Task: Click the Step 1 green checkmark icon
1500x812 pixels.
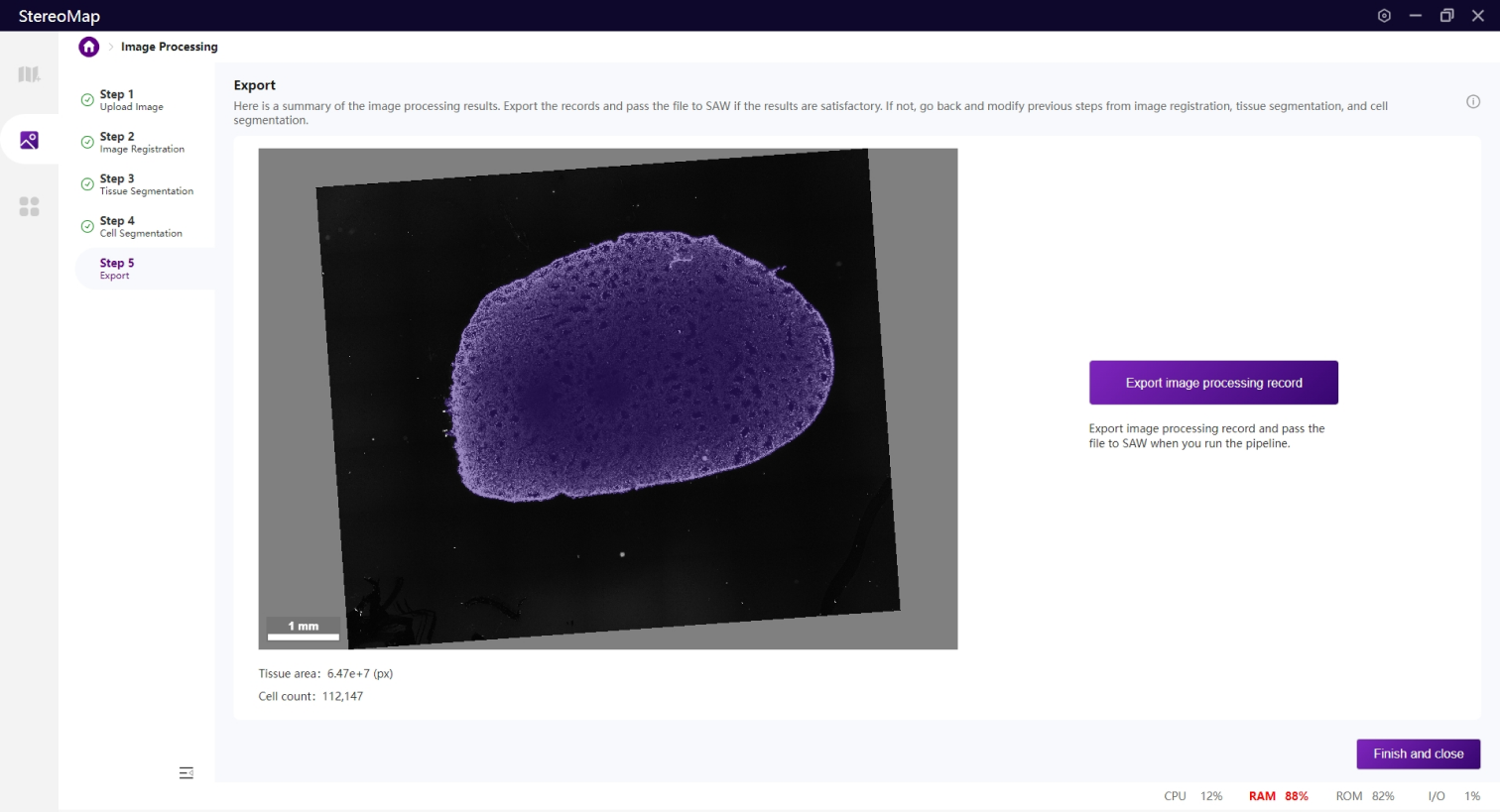Action: click(x=87, y=100)
